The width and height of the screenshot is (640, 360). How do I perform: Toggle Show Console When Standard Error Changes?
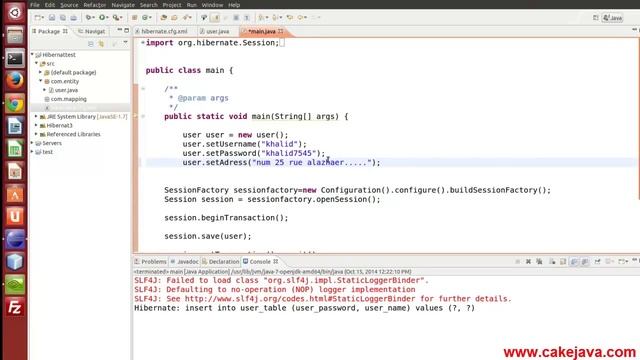point(585,261)
